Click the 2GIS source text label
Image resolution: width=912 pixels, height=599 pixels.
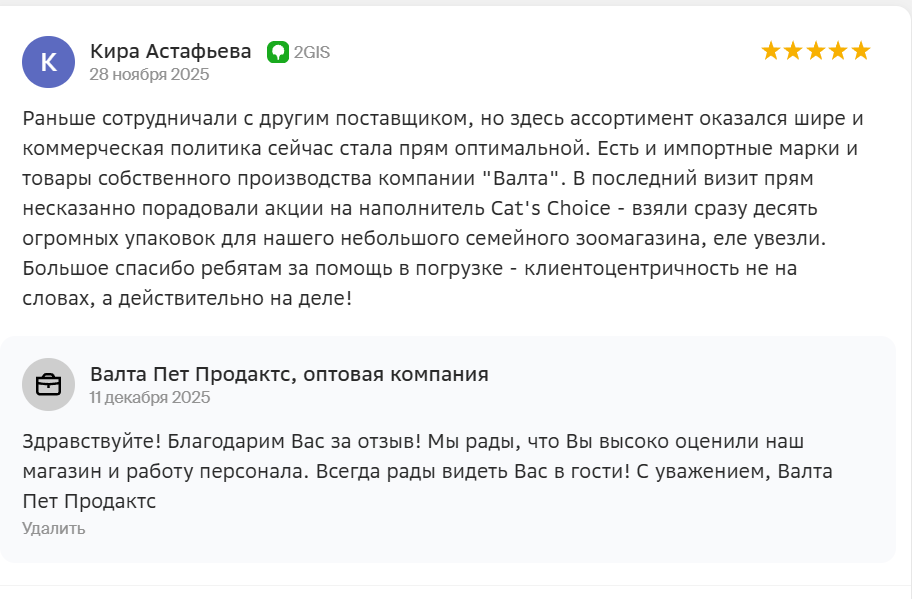[311, 53]
